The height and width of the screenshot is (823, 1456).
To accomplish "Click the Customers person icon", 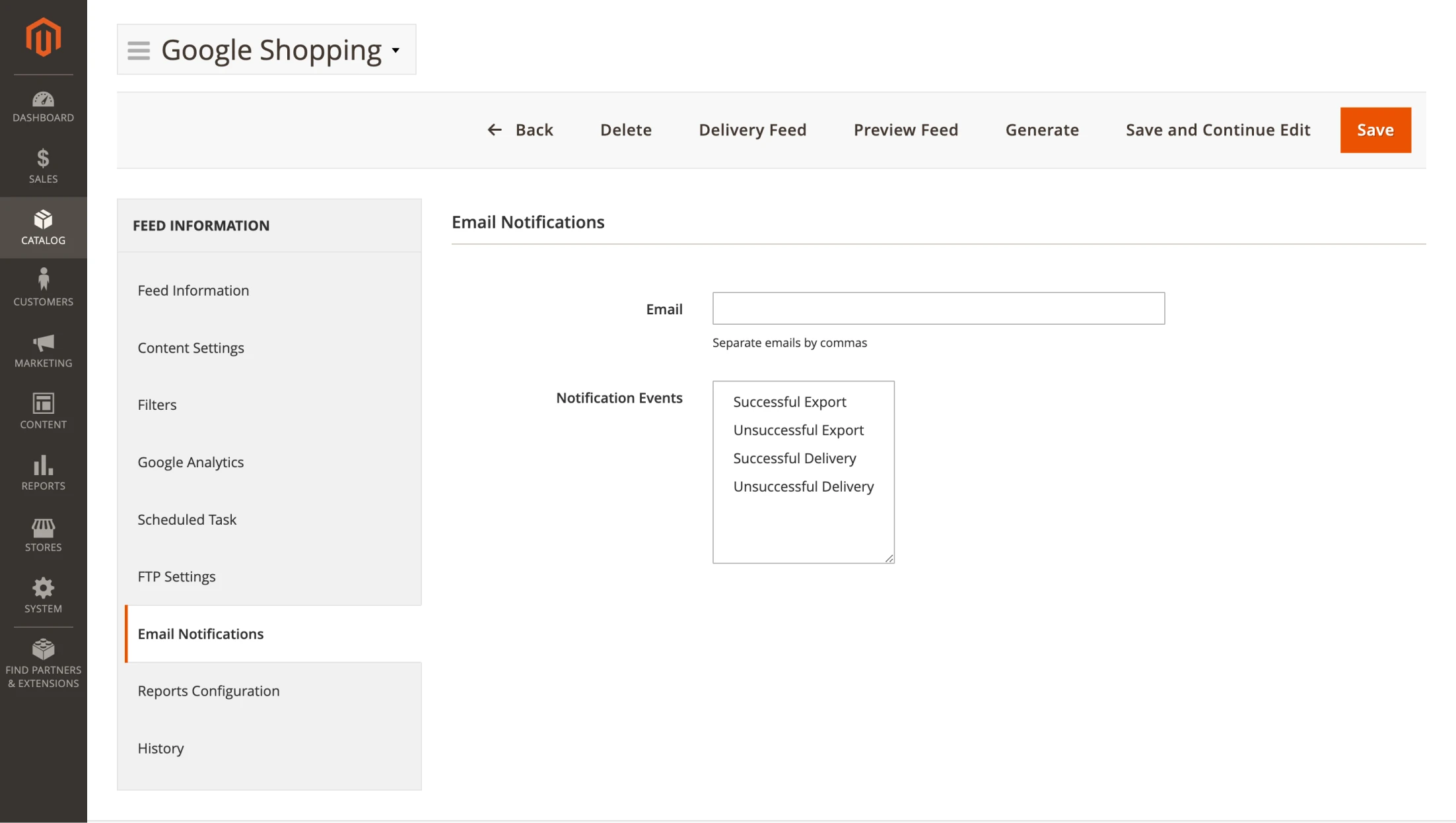I will (x=43, y=280).
